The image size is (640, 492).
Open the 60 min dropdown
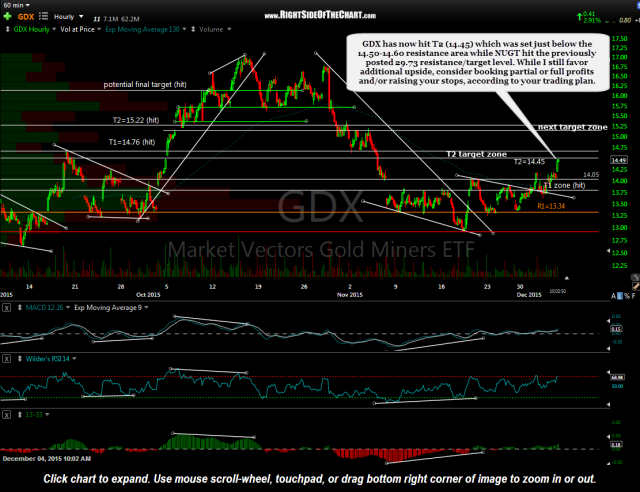[x=16, y=5]
